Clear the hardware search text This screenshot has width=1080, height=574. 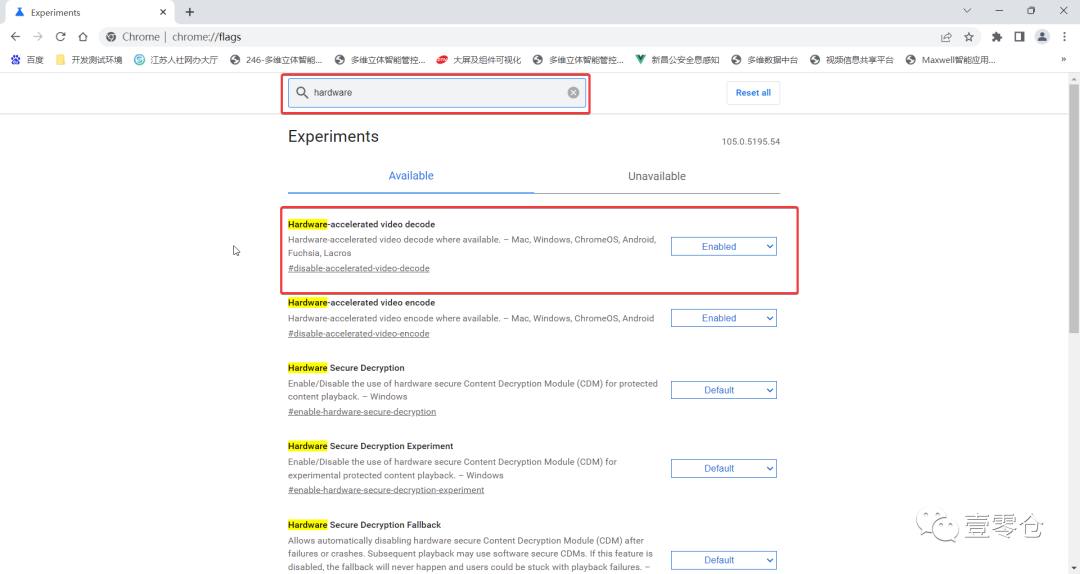573,93
